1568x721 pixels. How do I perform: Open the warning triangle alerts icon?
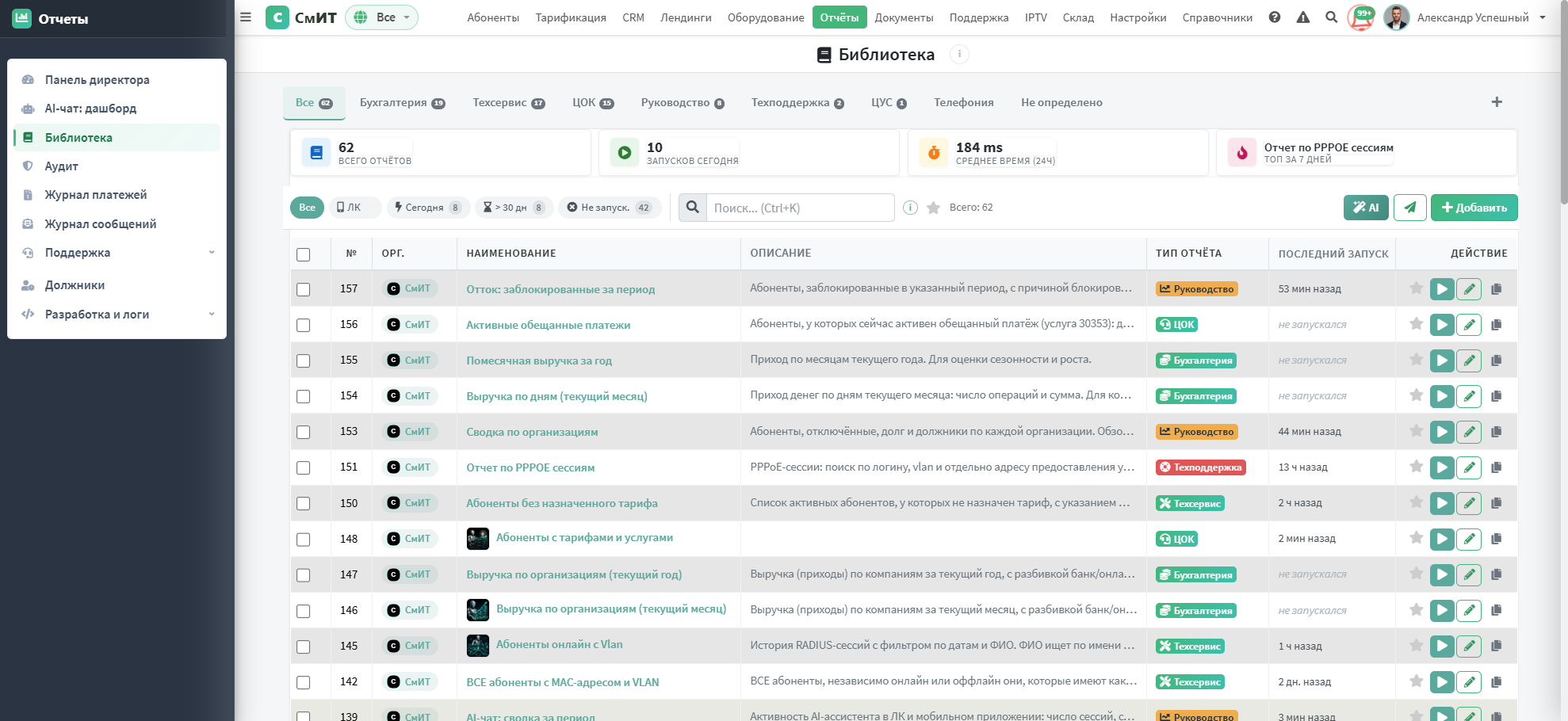point(1303,17)
